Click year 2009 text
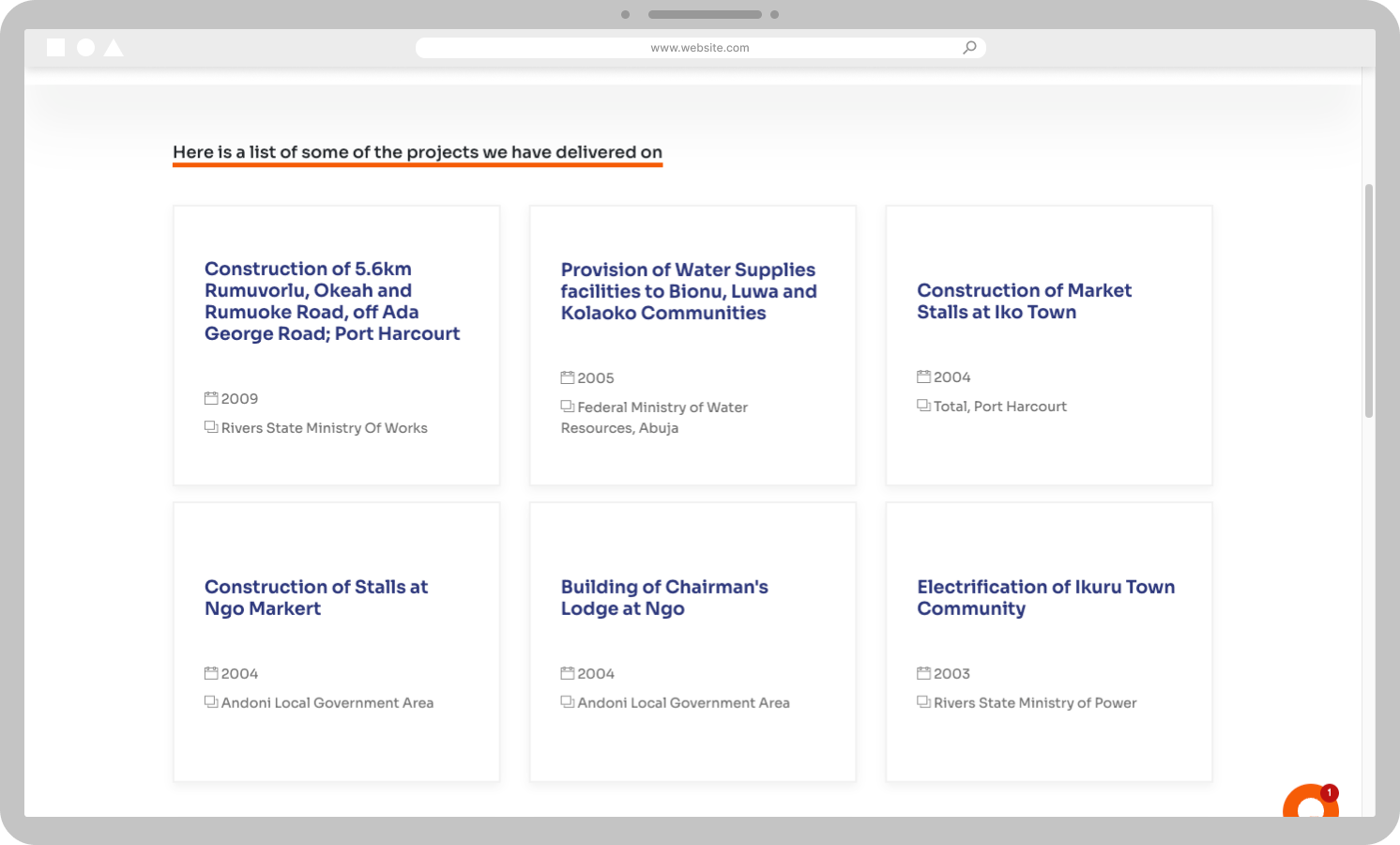The width and height of the screenshot is (1400, 845). [239, 399]
